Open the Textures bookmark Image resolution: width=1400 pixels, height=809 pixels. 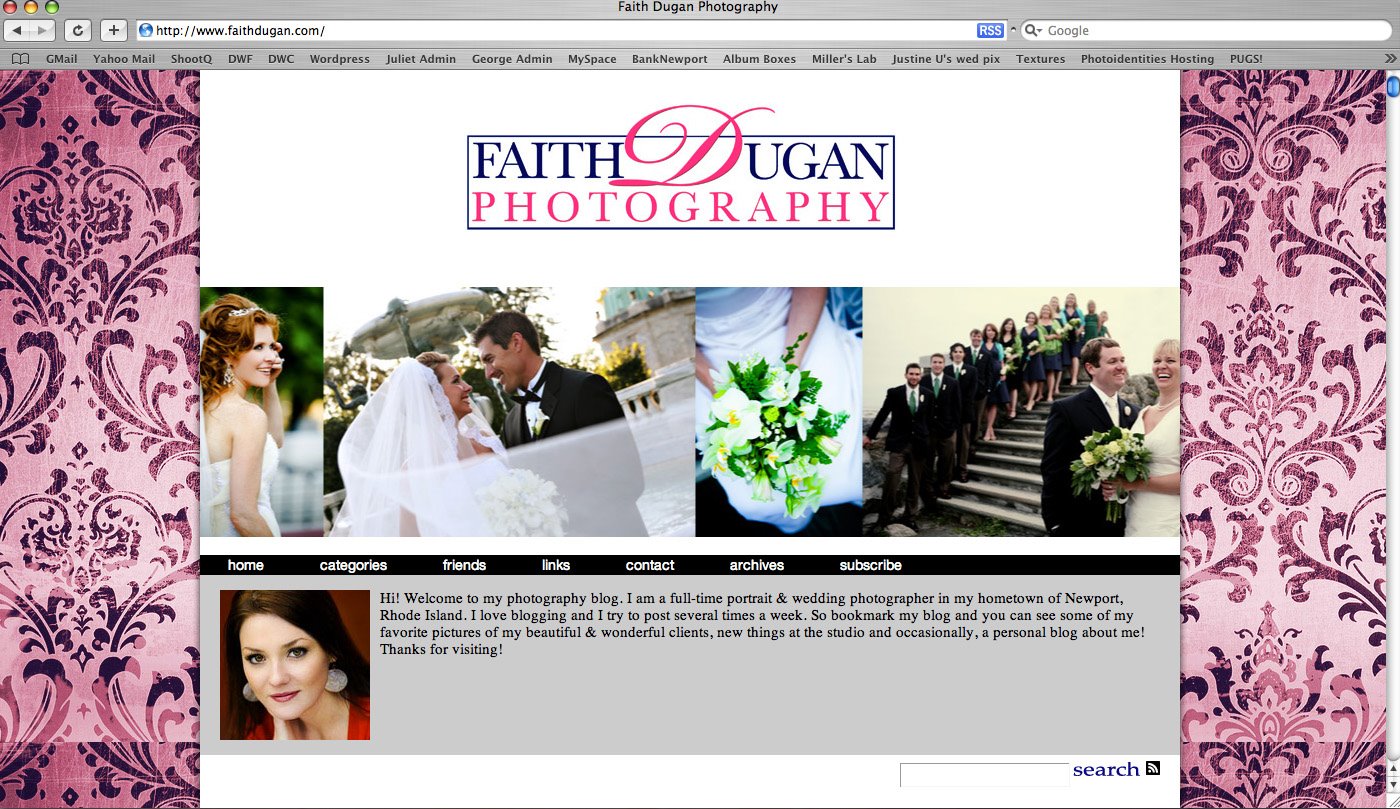(x=1040, y=59)
